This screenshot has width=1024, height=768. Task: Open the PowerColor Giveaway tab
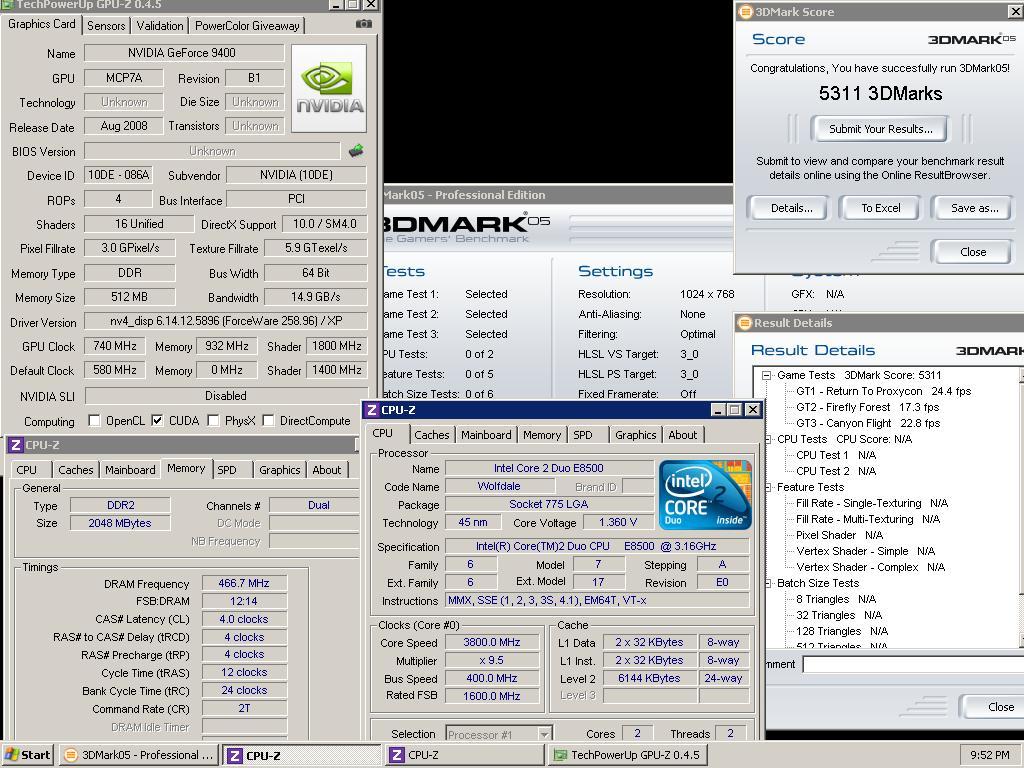[247, 25]
